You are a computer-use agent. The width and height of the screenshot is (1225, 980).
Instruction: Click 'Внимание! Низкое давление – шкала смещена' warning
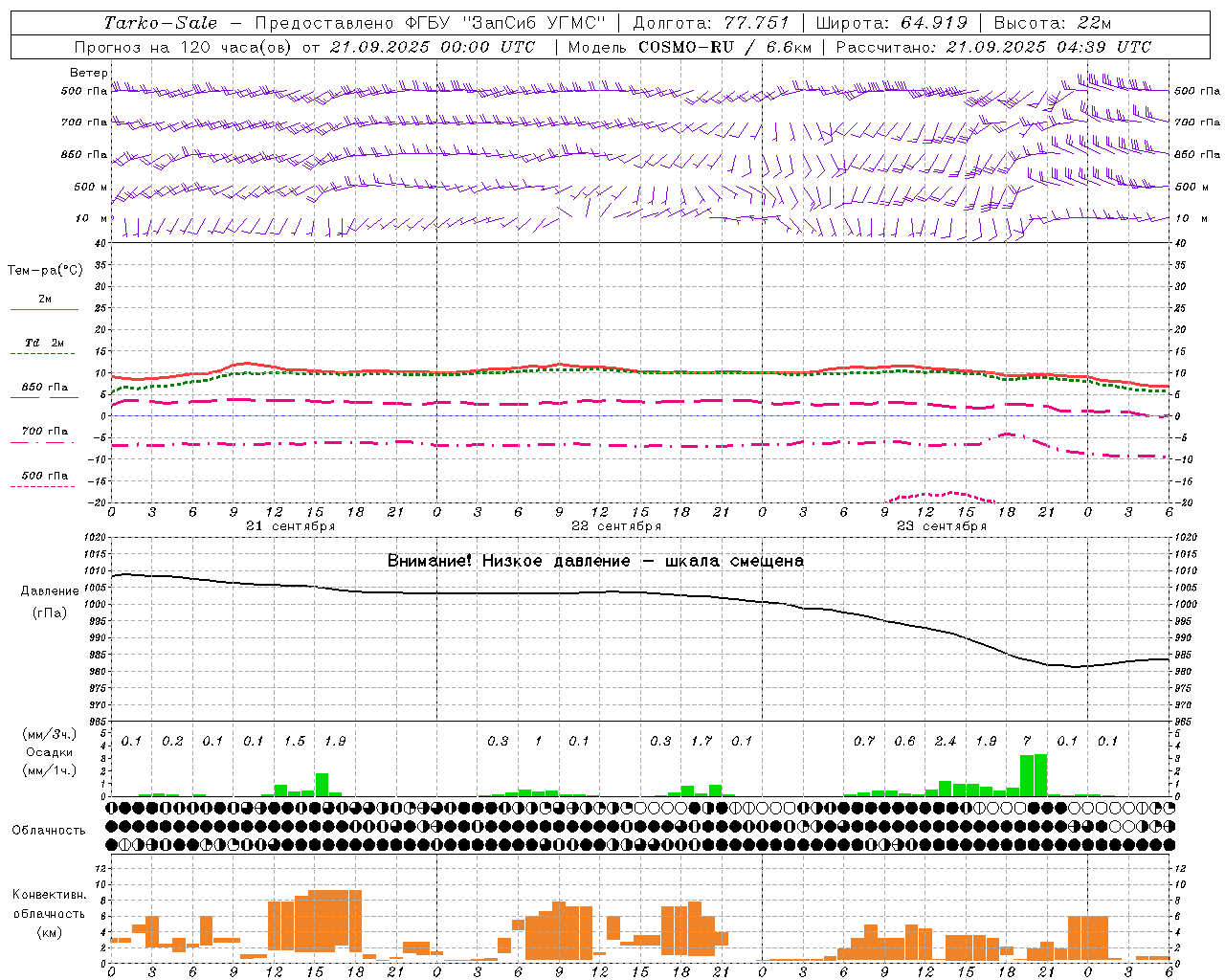point(595,561)
